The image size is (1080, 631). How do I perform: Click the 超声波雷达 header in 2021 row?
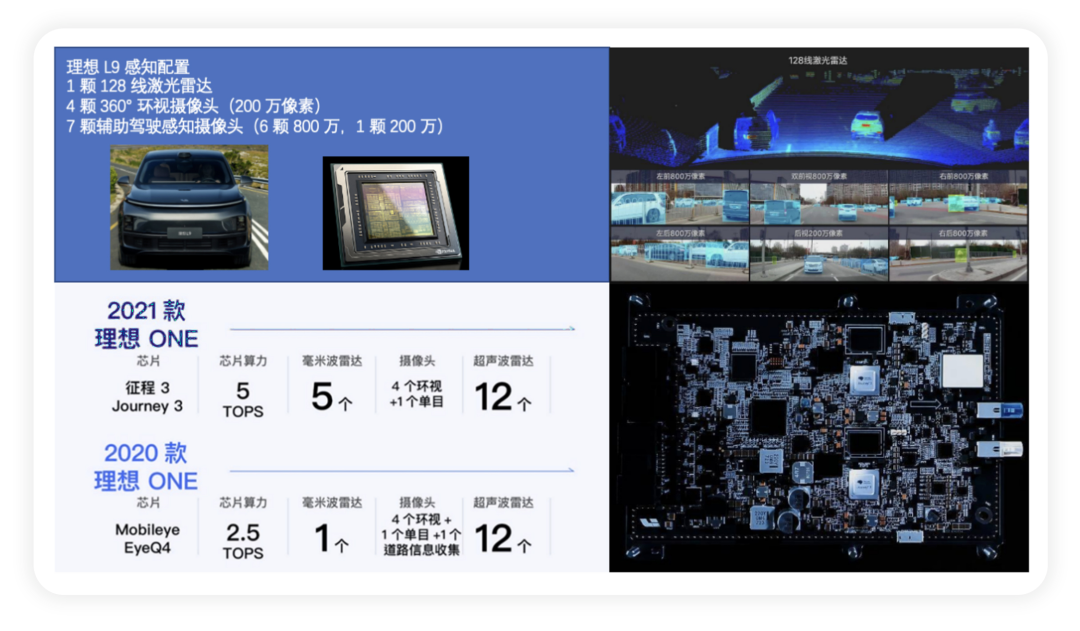503,361
